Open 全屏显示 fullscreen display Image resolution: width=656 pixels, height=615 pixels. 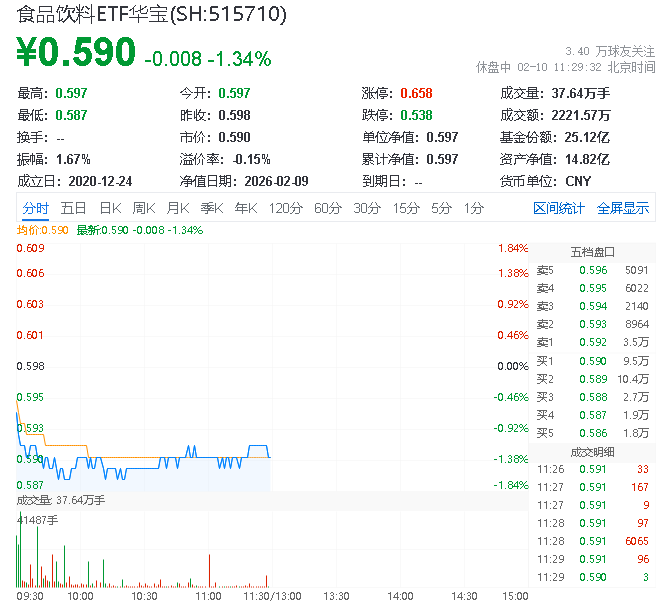623,208
